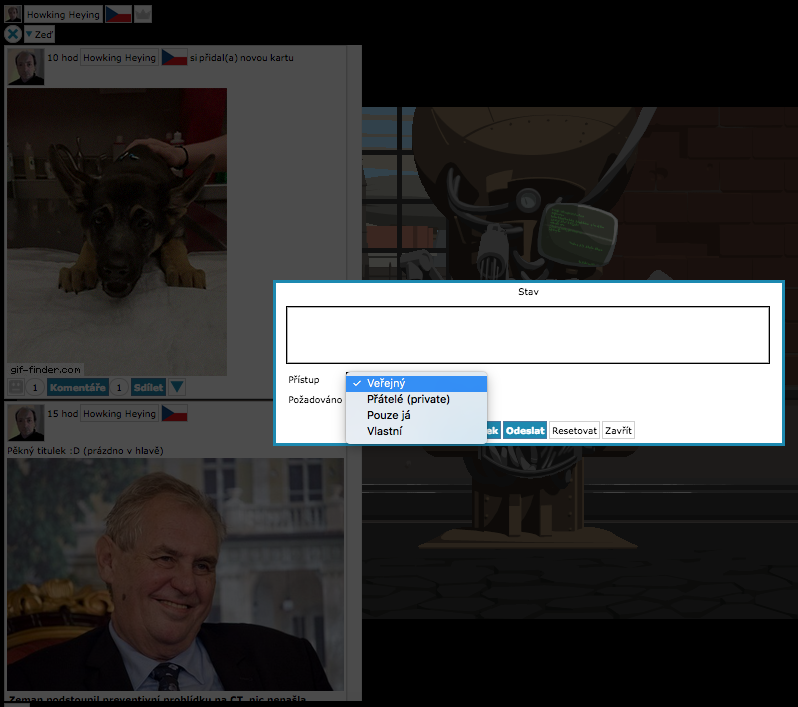This screenshot has width=798, height=707.
Task: Click the Odeslat button
Action: tap(525, 431)
